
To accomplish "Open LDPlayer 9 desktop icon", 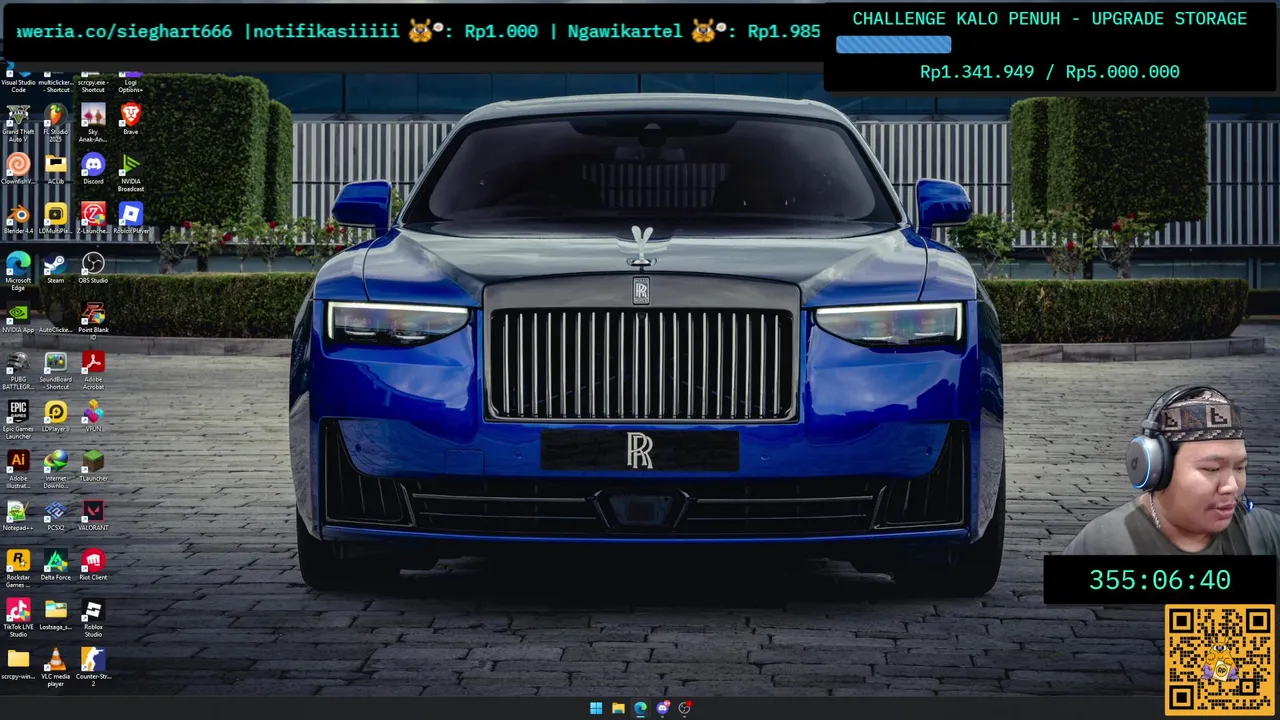I will [x=55, y=416].
